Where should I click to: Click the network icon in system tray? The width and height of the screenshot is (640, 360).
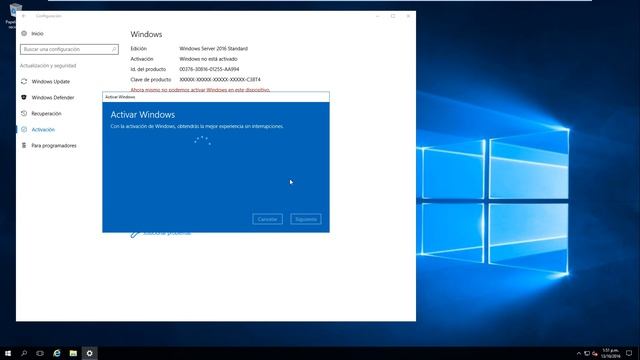pos(587,353)
